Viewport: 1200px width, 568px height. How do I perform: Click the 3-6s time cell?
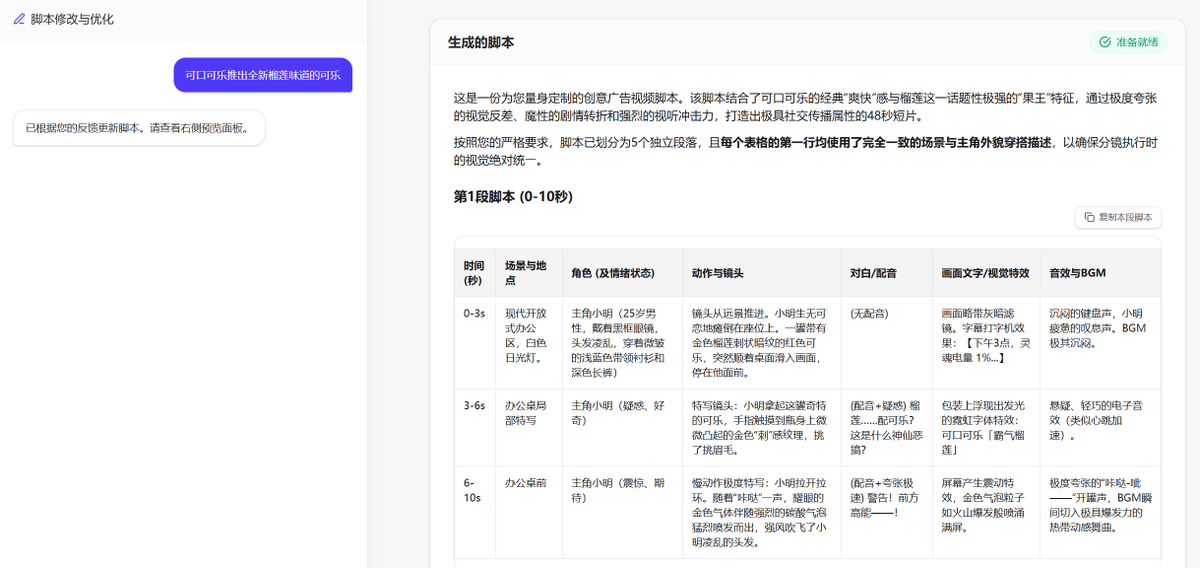pyautogui.click(x=474, y=427)
